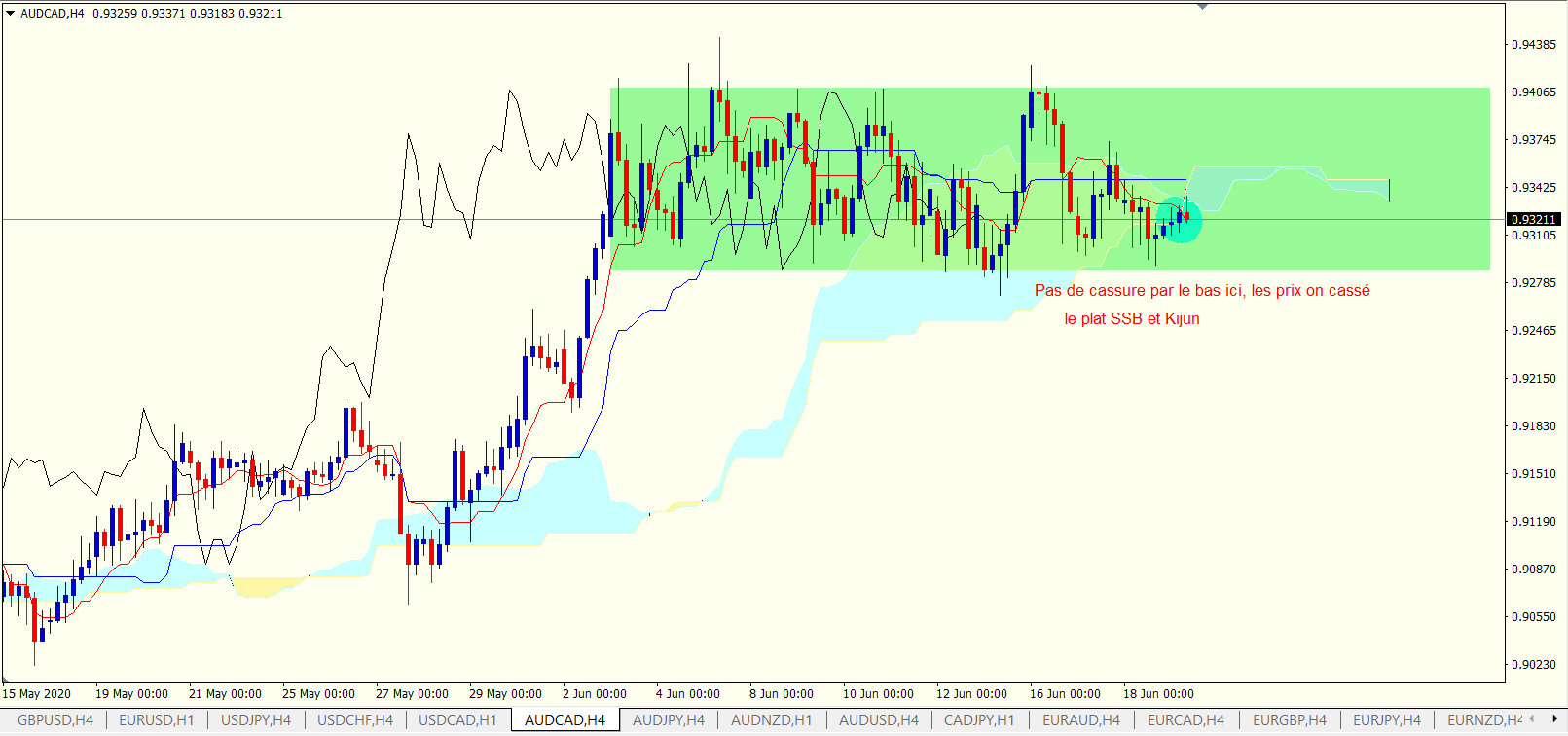Open the AUDCAD,H4 chart menu arrow
Viewport: 1568px width, 736px height.
pyautogui.click(x=11, y=14)
